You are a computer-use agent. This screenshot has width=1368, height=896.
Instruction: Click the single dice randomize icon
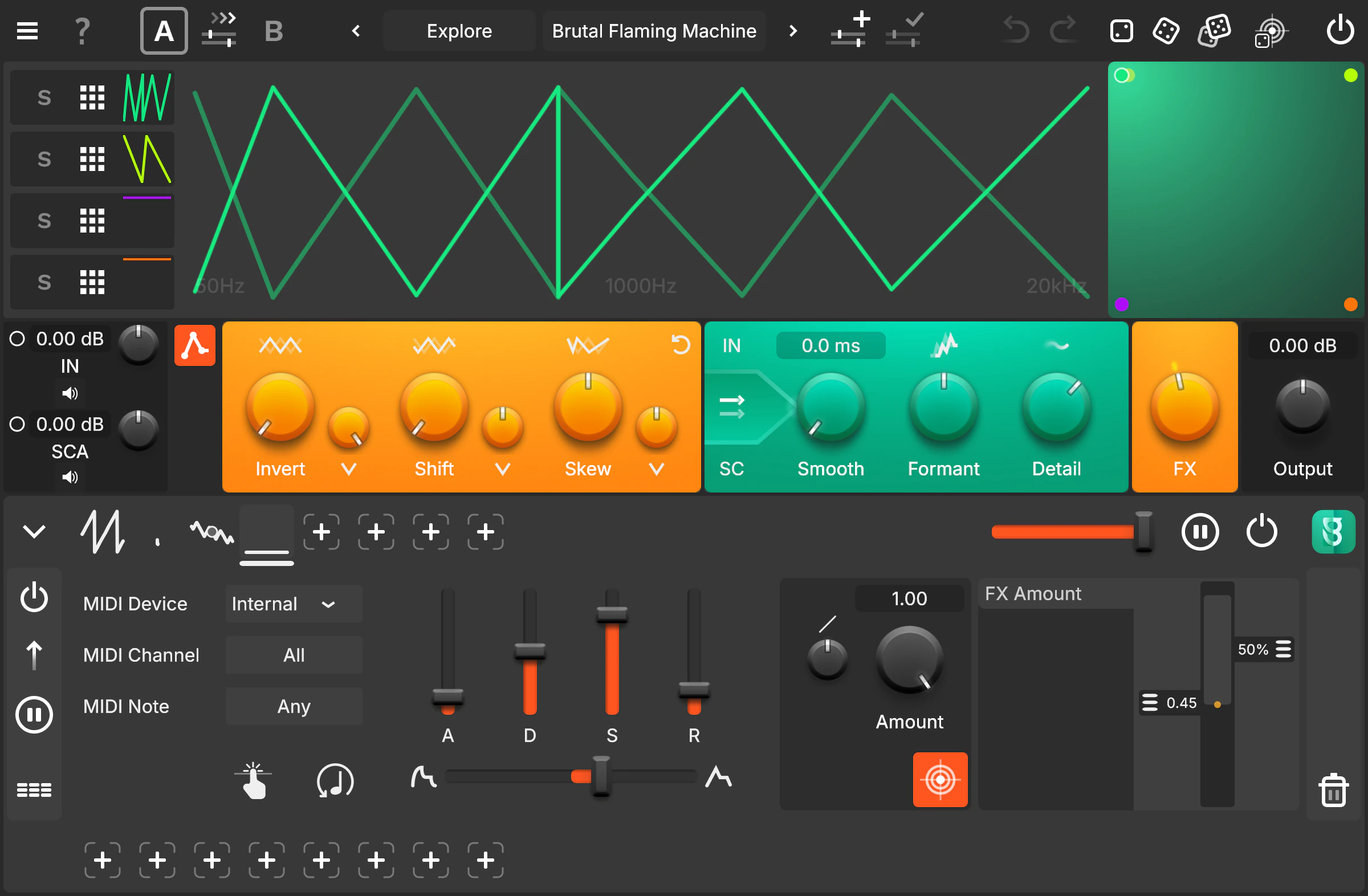1165,30
